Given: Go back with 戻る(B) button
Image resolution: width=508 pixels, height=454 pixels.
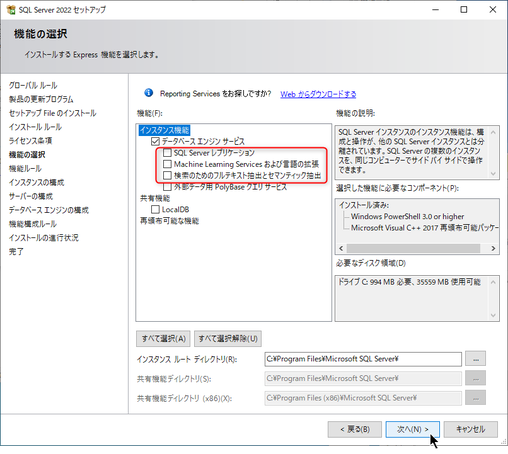Looking at the screenshot, I should [x=355, y=429].
